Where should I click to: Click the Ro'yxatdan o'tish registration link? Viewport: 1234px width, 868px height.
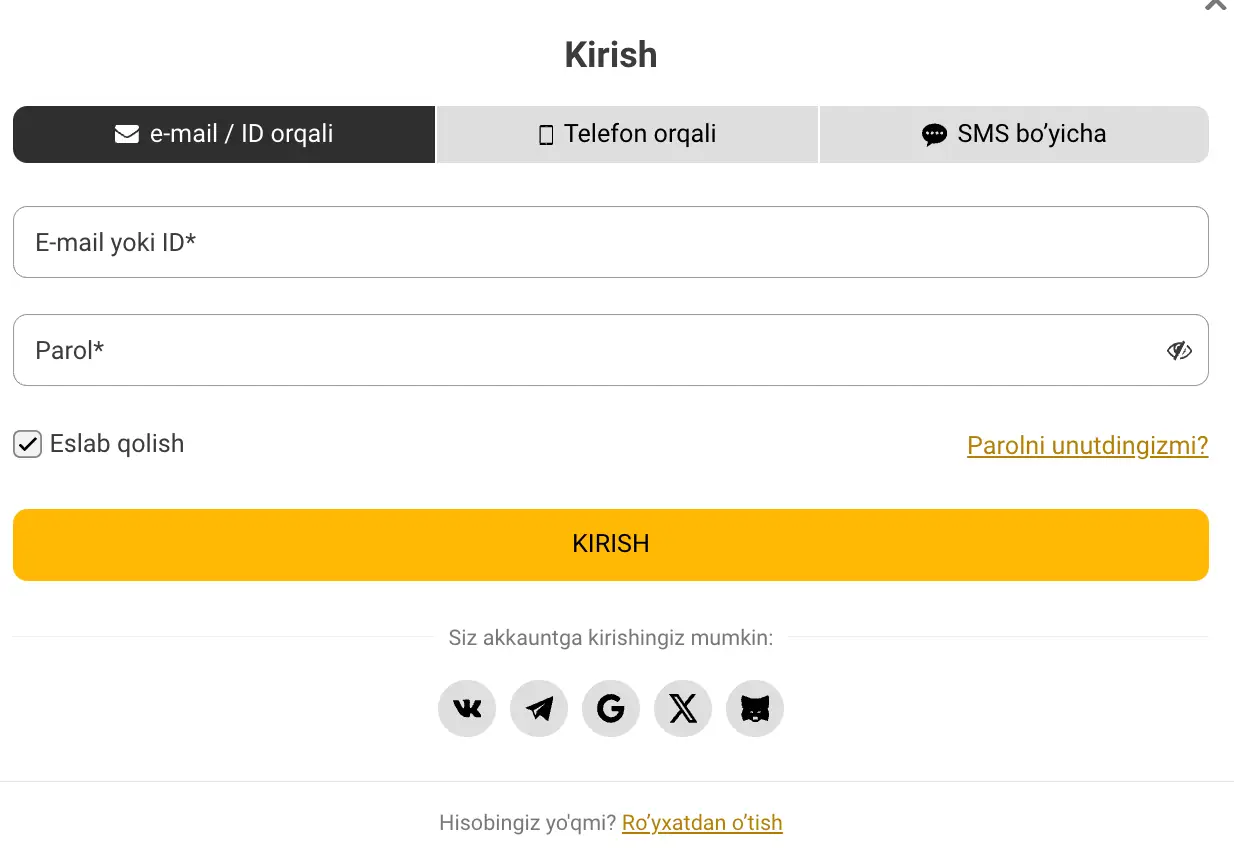[701, 822]
